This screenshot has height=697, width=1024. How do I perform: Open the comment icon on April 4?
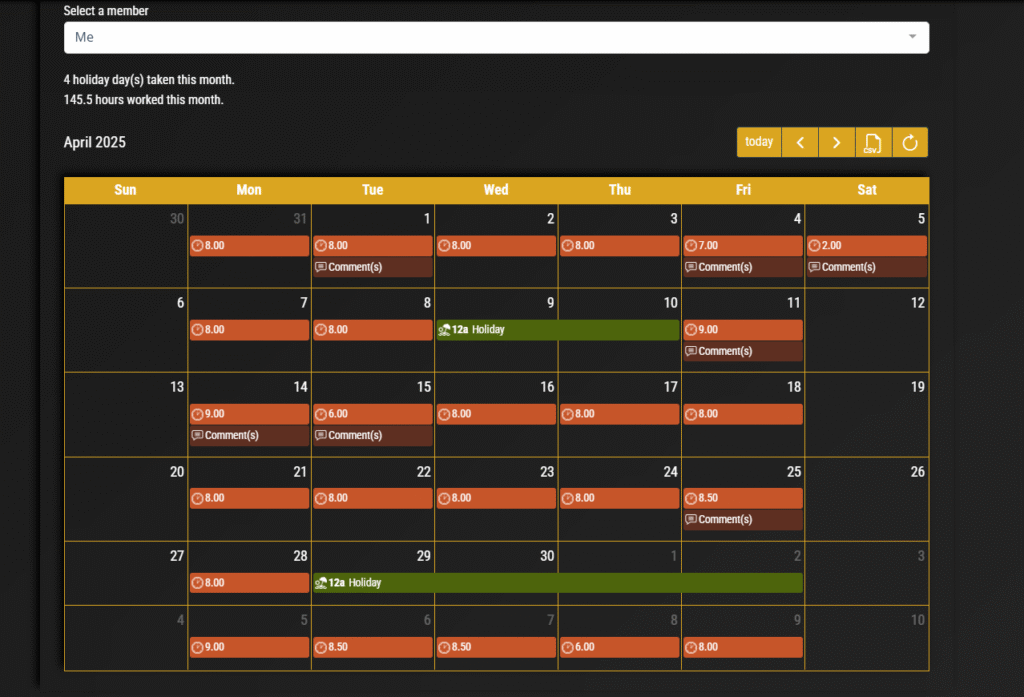click(692, 267)
